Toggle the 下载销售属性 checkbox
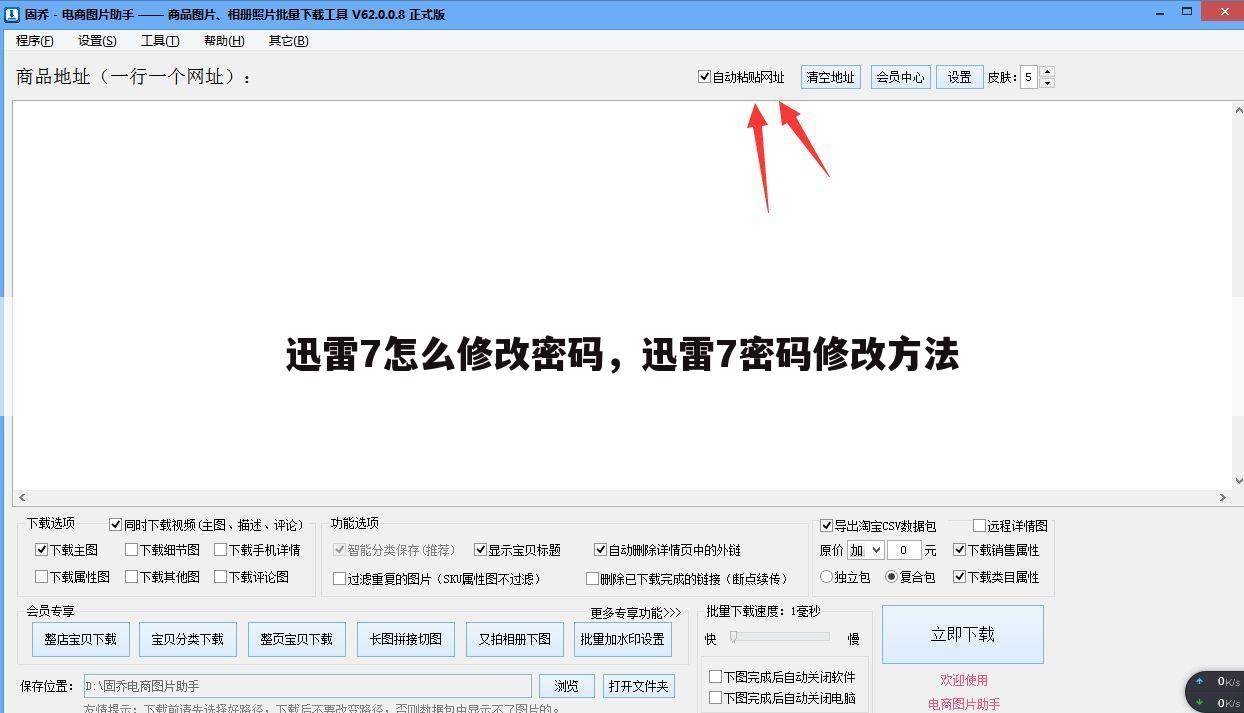This screenshot has width=1244, height=713. (x=959, y=550)
